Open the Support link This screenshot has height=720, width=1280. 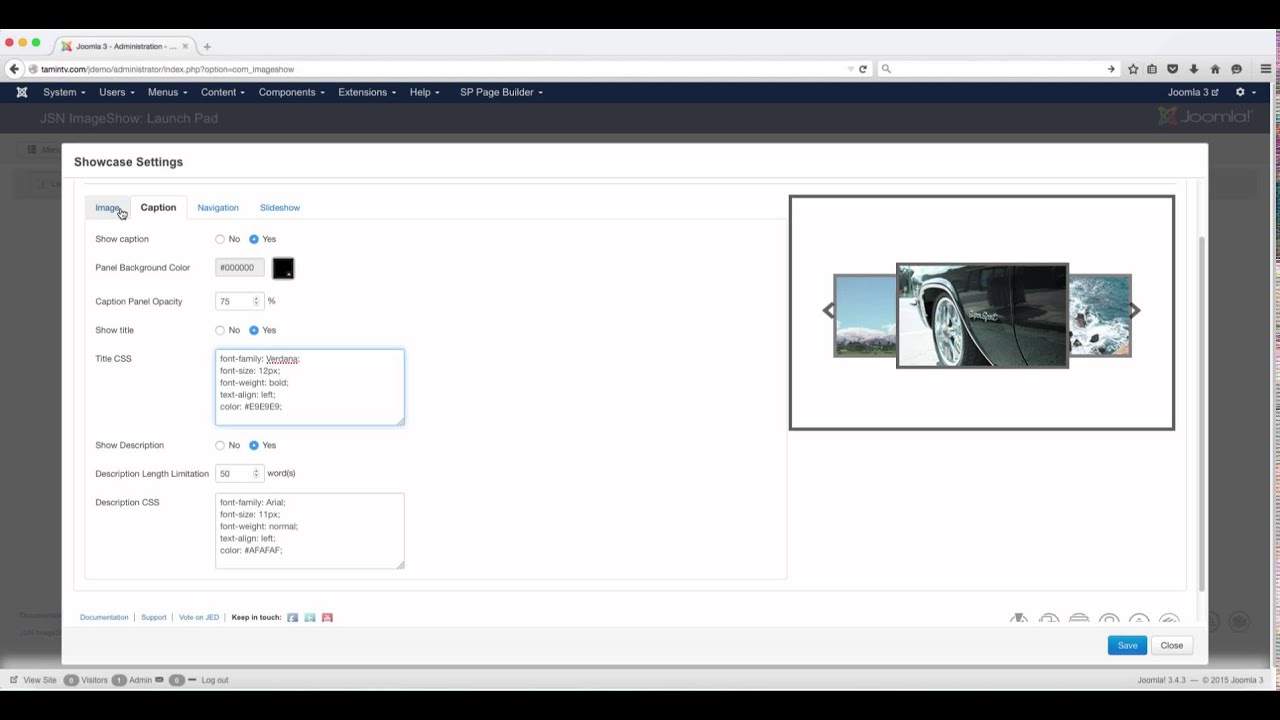(x=153, y=618)
